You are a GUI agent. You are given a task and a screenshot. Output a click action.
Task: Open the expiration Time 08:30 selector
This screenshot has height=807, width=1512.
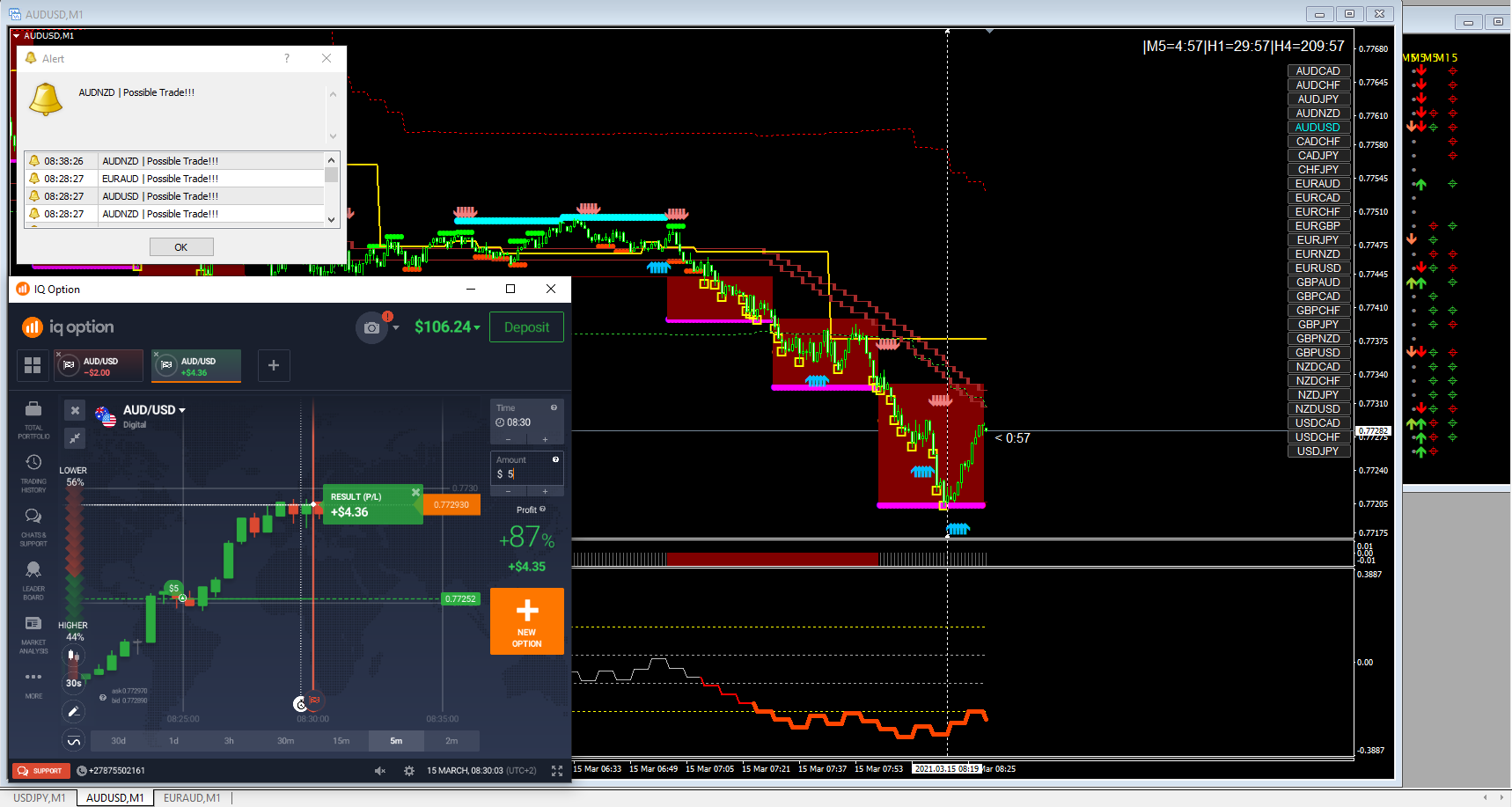point(526,422)
